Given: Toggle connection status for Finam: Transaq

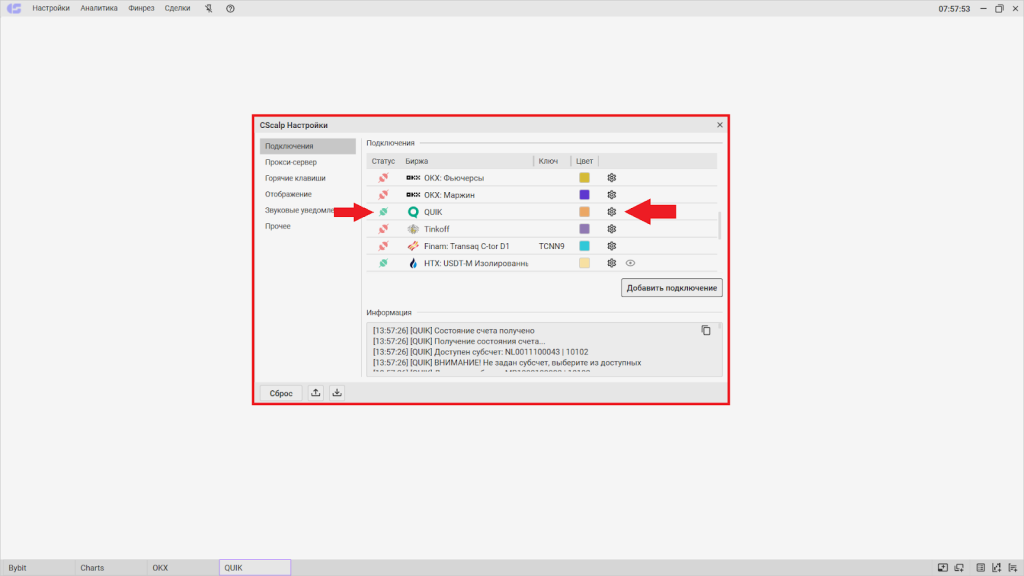Looking at the screenshot, I should tap(383, 246).
